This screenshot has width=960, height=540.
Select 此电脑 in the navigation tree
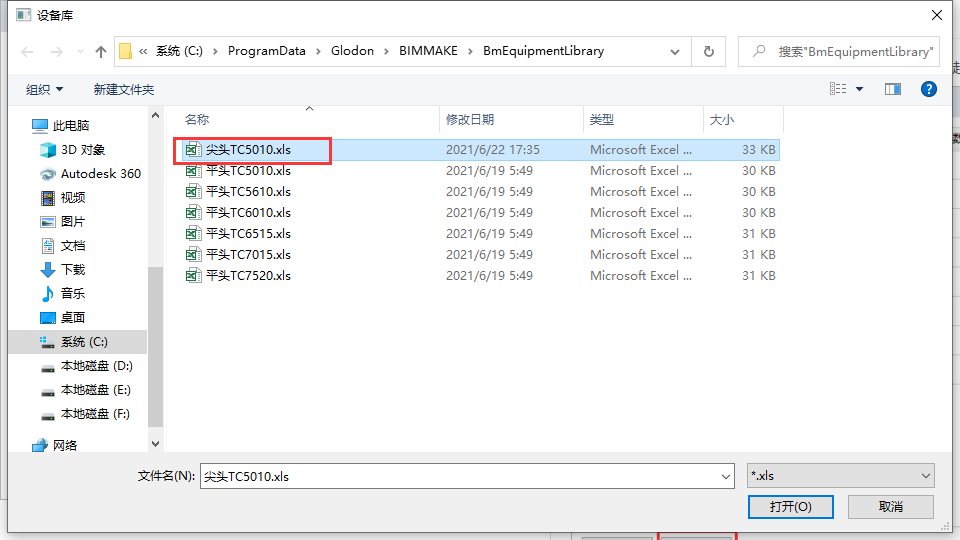click(70, 126)
